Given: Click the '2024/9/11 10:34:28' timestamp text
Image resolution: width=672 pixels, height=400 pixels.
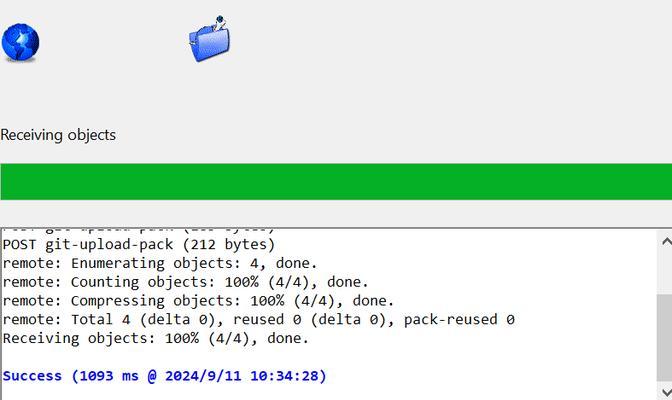Looking at the screenshot, I should pos(242,376).
